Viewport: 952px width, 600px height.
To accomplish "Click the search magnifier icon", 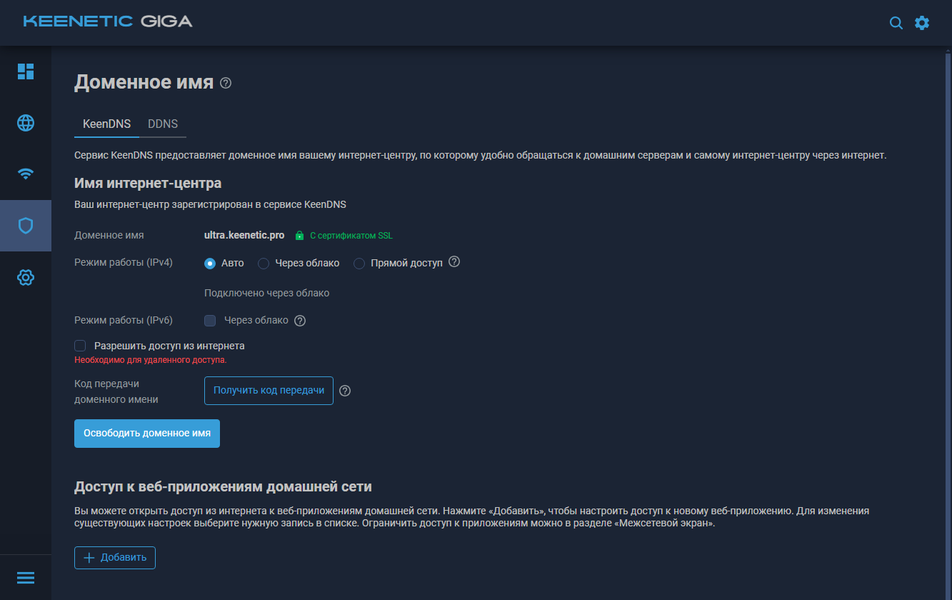I will [x=896, y=23].
